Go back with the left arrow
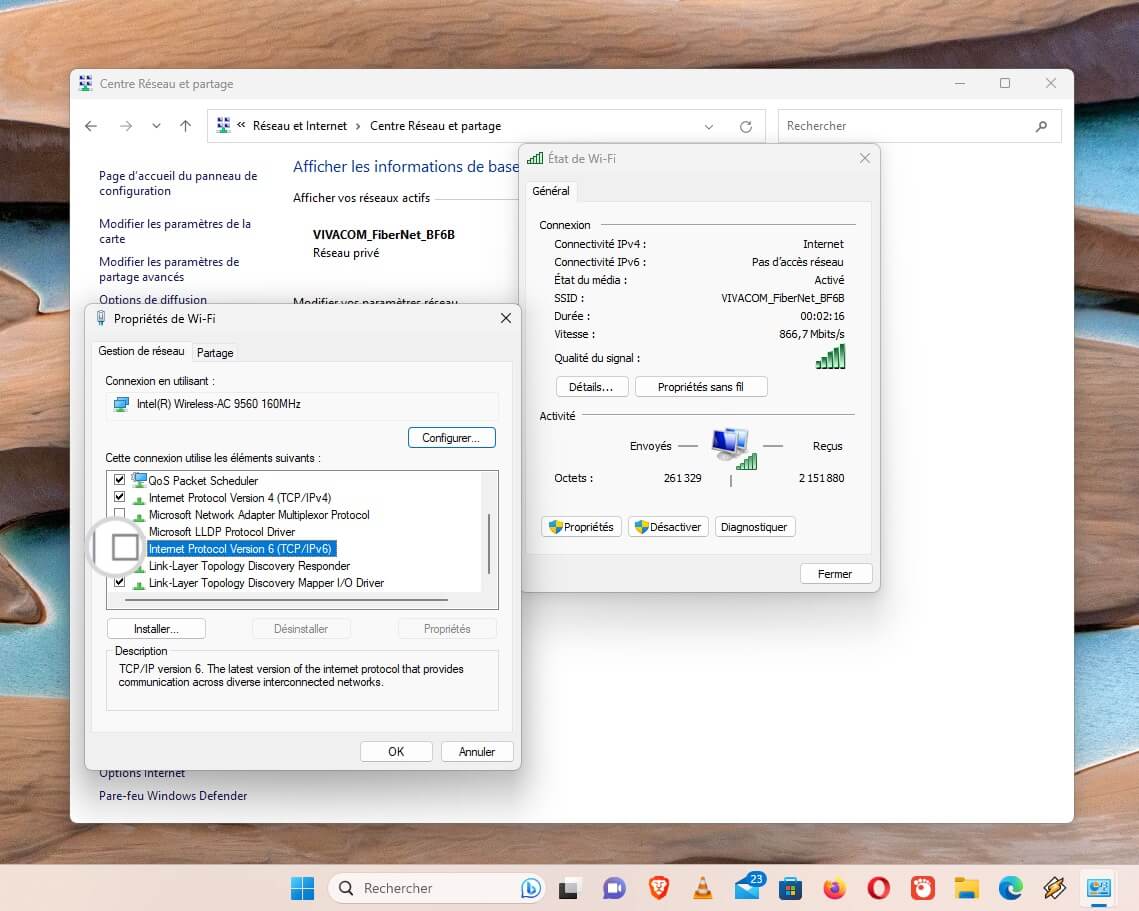 pos(91,126)
